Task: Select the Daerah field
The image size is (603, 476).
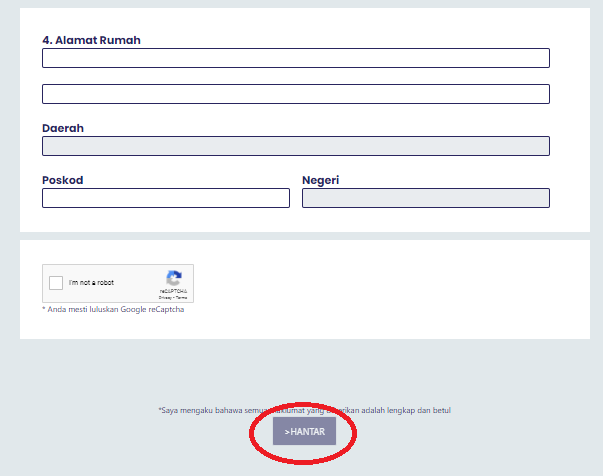Action: (295, 146)
